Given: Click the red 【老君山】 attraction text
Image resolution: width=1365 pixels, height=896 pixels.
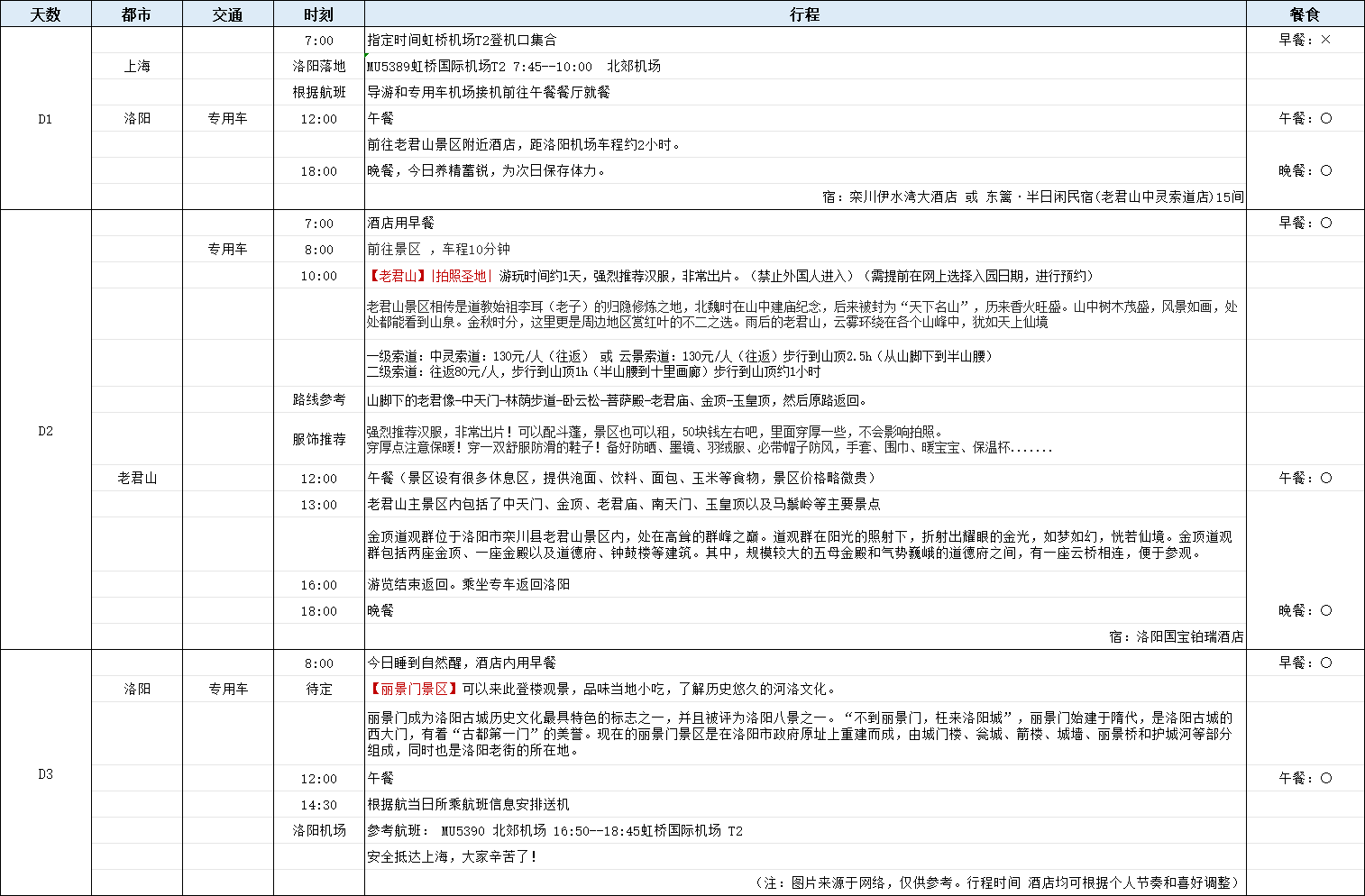Looking at the screenshot, I should pyautogui.click(x=397, y=276).
